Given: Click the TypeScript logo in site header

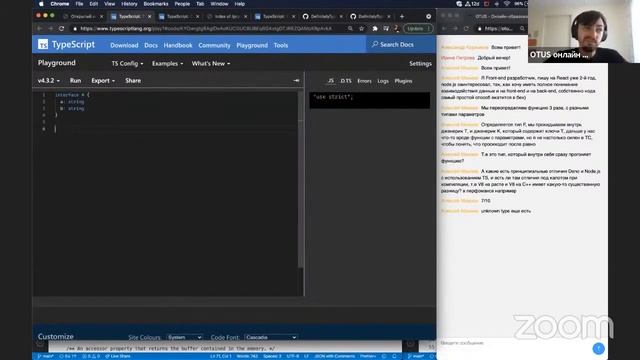Looking at the screenshot, I should (x=66, y=44).
